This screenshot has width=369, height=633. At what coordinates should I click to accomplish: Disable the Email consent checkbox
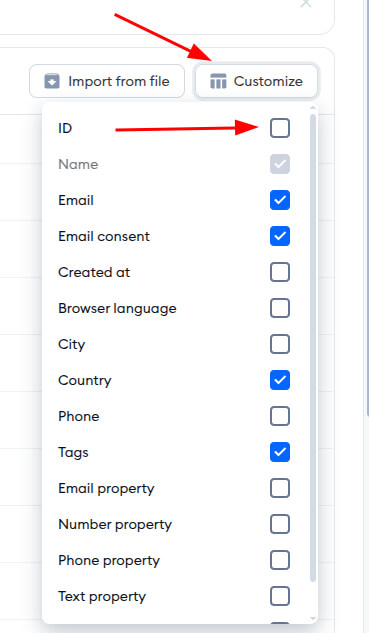[280, 236]
